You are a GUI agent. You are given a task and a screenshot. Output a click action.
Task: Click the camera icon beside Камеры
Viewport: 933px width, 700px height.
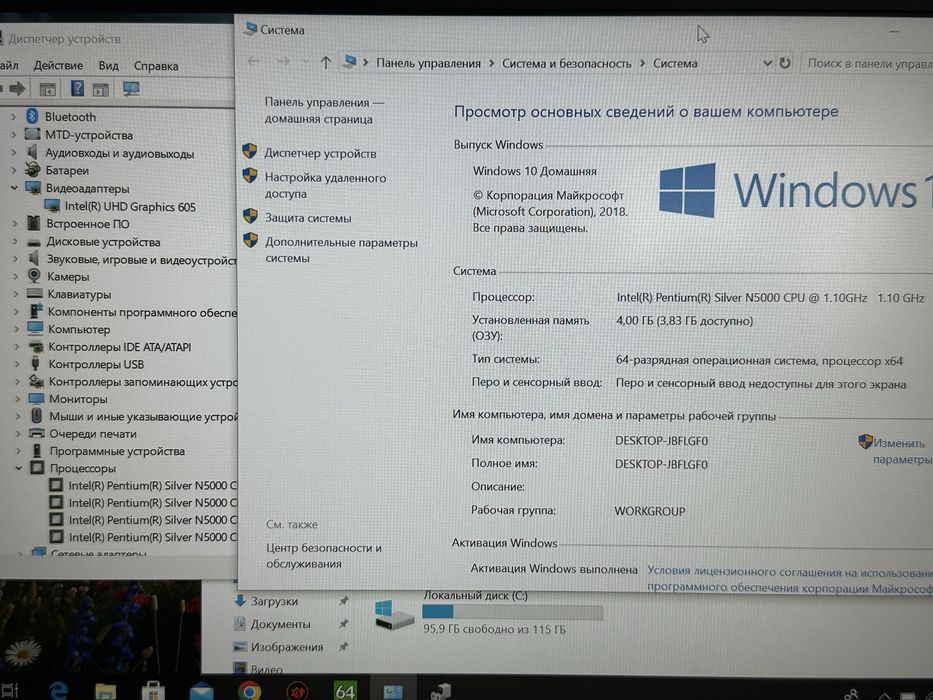[35, 276]
